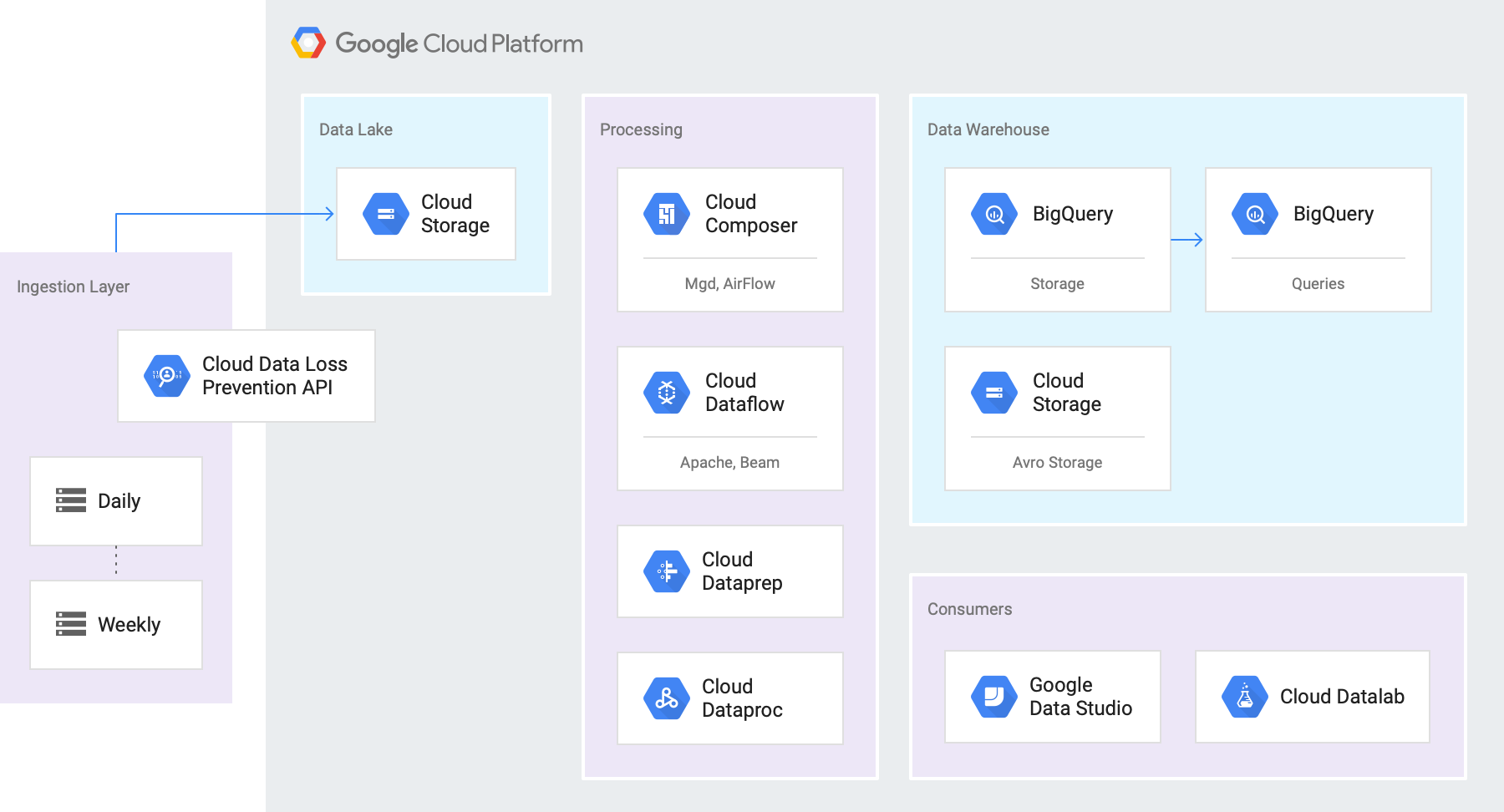This screenshot has width=1504, height=812.
Task: Select the Data Lake Cloud Storage icon
Action: click(385, 214)
